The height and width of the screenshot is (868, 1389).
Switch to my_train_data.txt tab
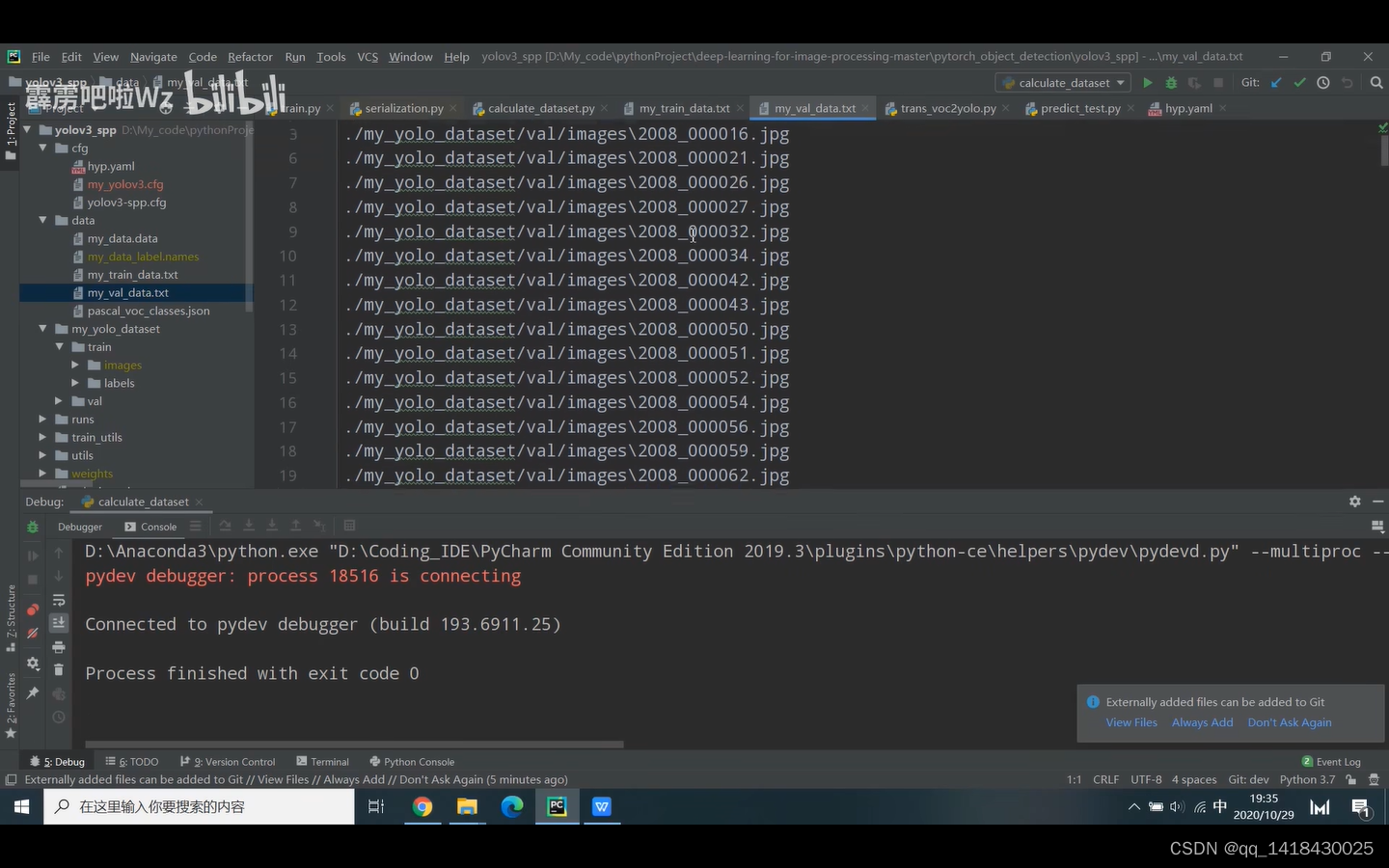(x=684, y=108)
